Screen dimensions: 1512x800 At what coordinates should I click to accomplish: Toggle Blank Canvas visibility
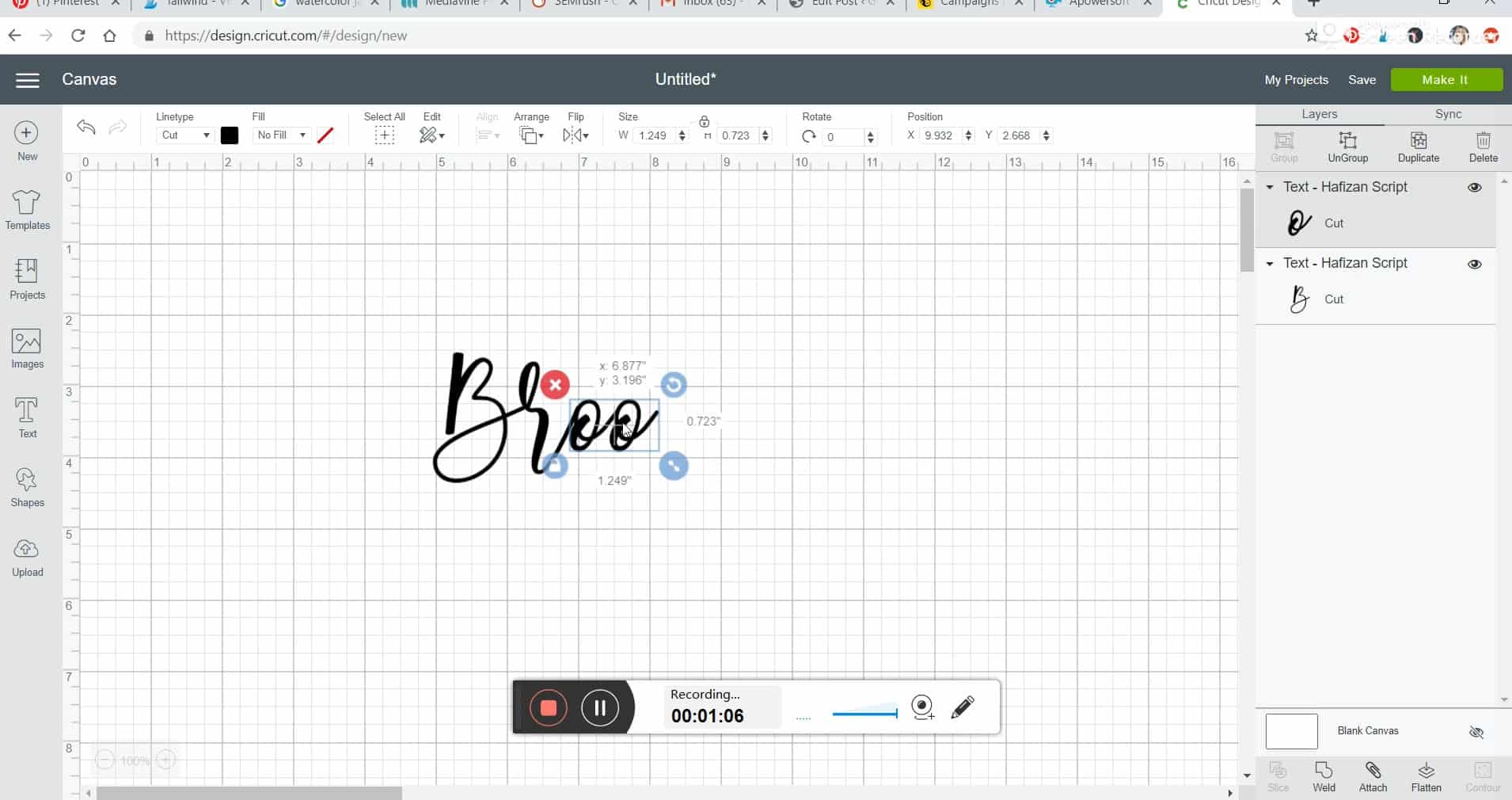click(1476, 732)
